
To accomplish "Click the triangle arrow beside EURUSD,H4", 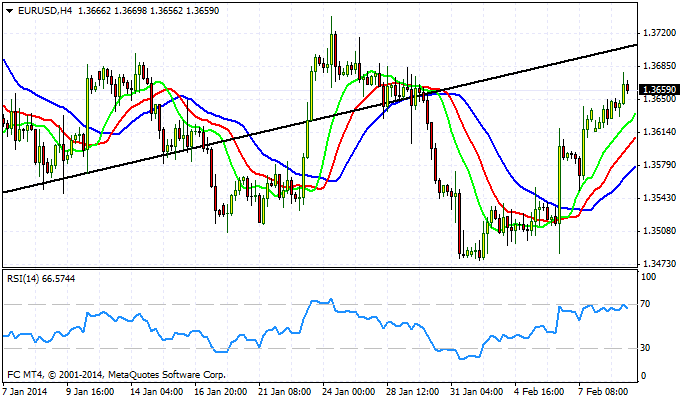I will pos(10,11).
